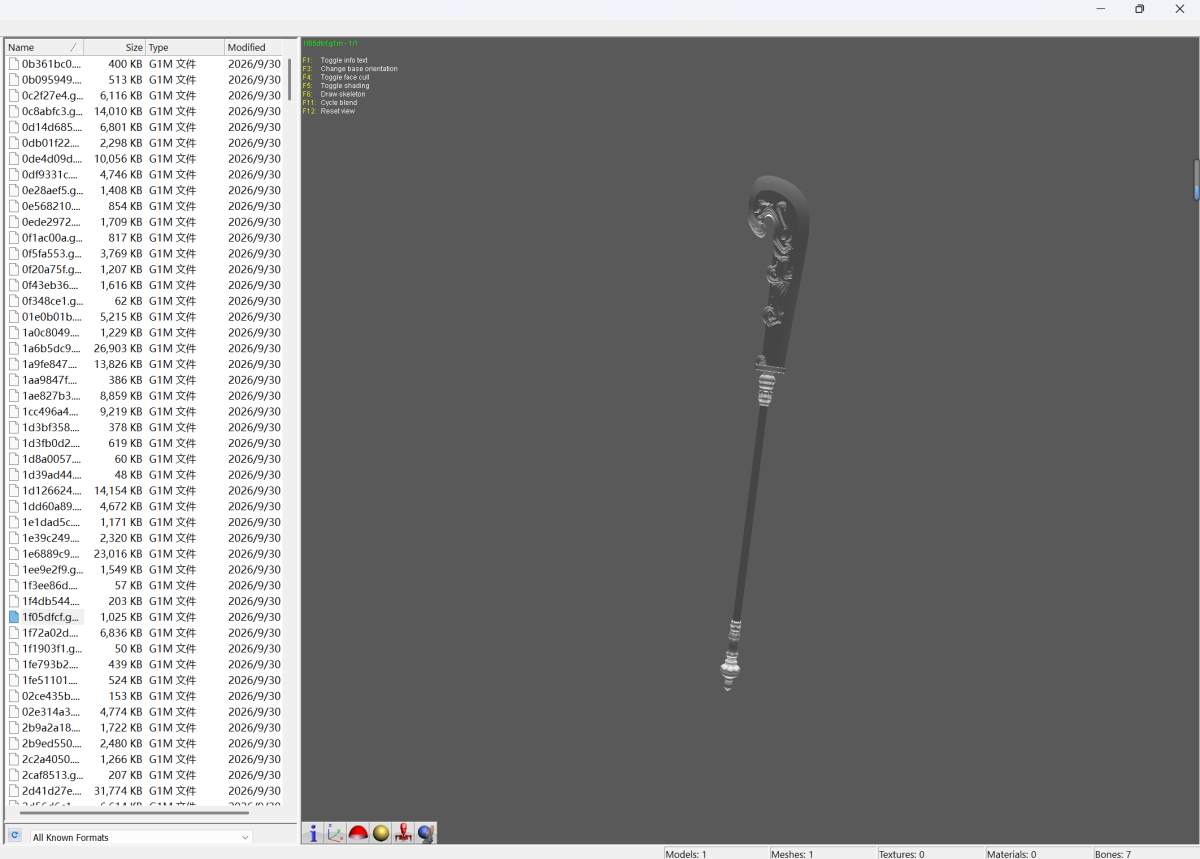
Task: Click the red skeleton figure icon
Action: point(403,833)
